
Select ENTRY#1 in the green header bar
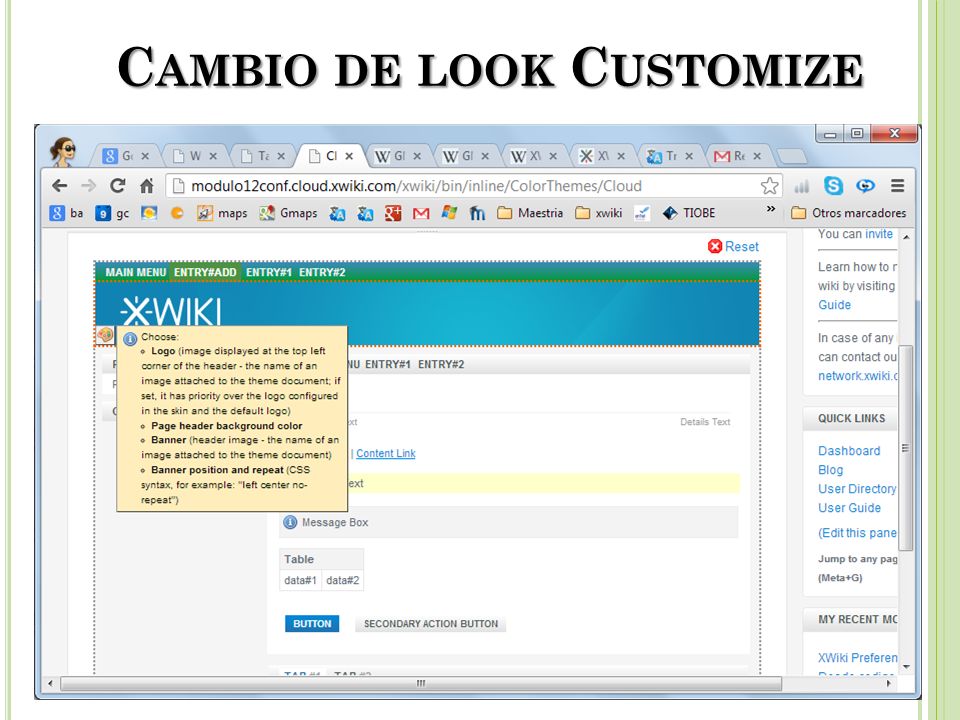269,272
